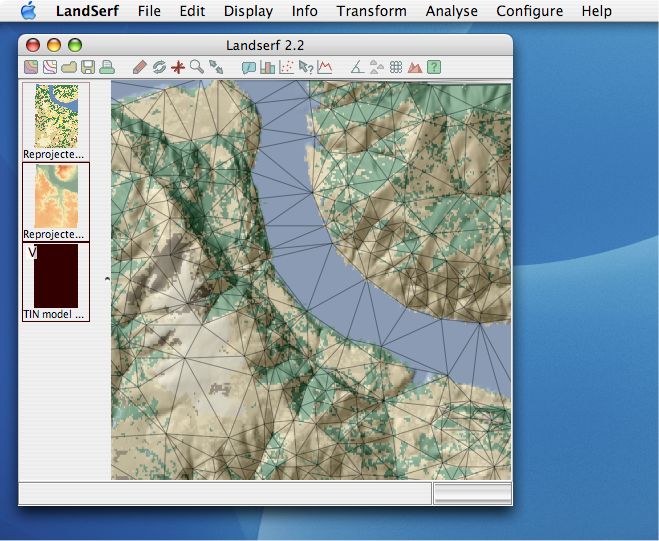Open the Apple menu
This screenshot has height=541, width=659.
29,11
